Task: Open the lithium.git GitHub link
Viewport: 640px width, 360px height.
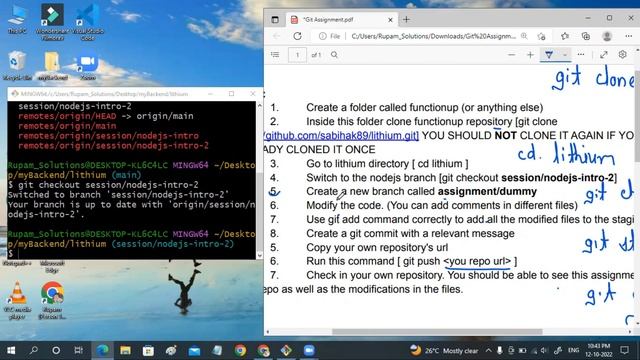Action: coord(341,136)
